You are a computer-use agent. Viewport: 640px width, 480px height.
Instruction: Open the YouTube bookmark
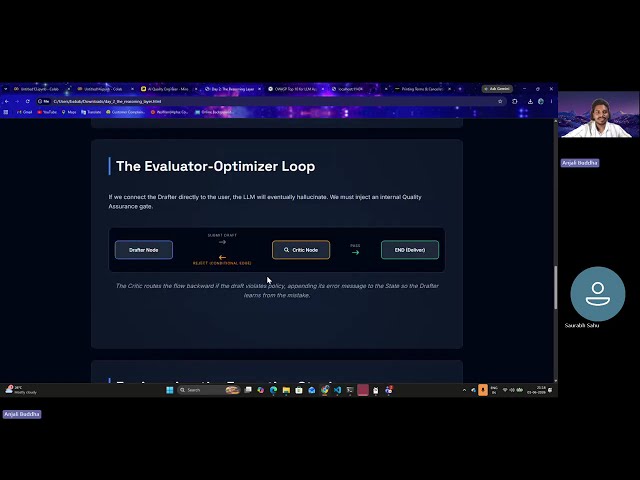[x=47, y=112]
